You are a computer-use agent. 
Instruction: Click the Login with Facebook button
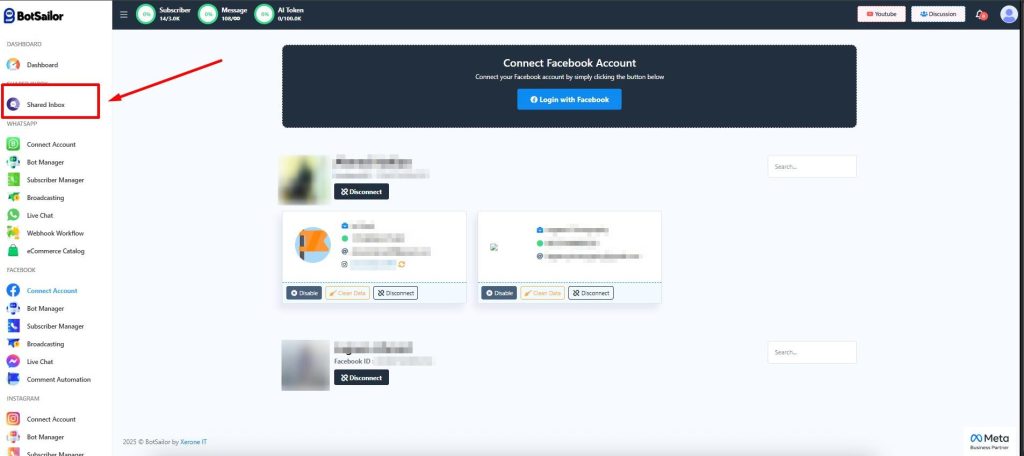tap(569, 99)
